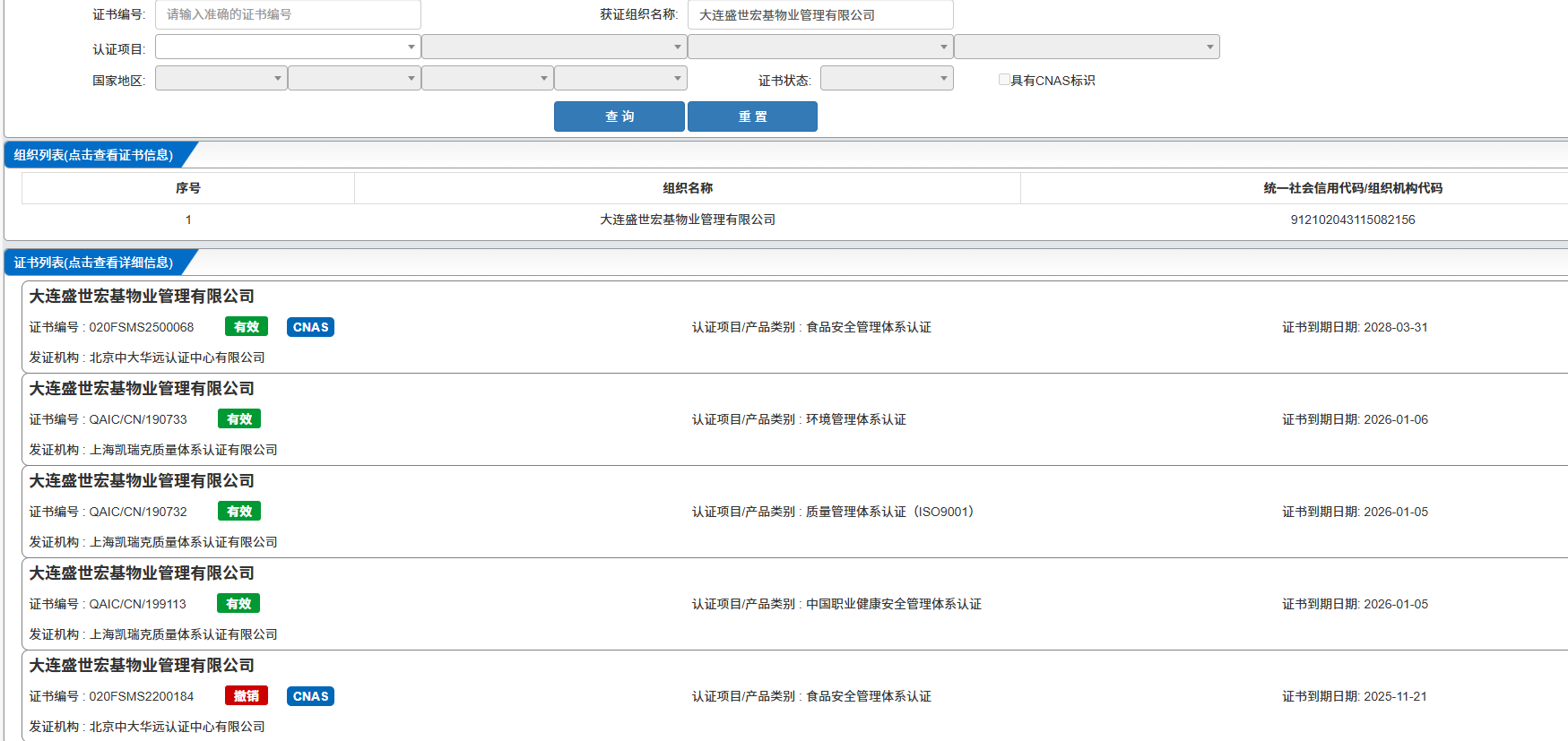The width and height of the screenshot is (1568, 741).
Task: Click the 质量管理体系认证（ISO9001）category text
Action: tap(890, 512)
